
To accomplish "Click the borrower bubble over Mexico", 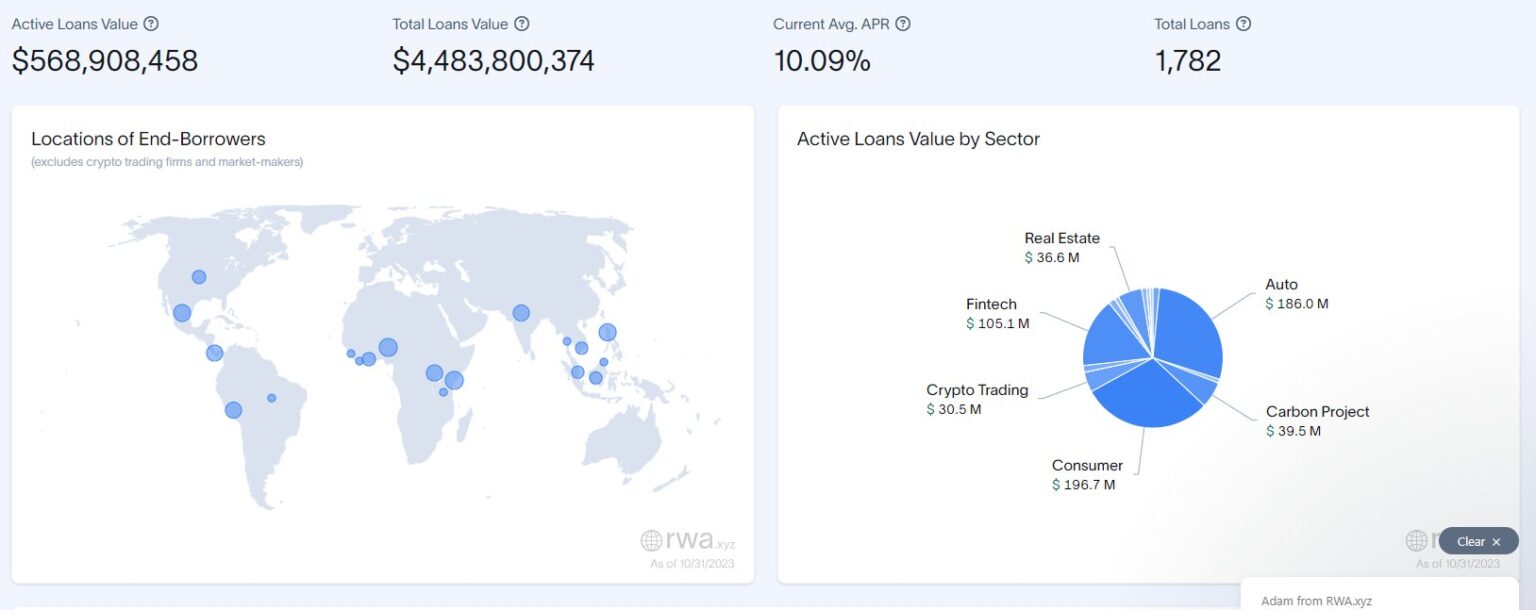I will tap(182, 313).
